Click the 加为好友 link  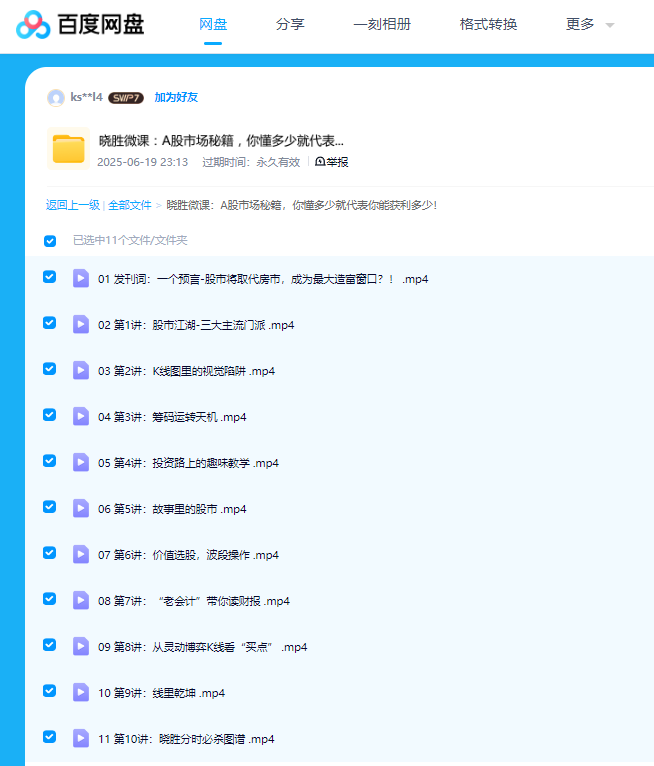point(176,97)
